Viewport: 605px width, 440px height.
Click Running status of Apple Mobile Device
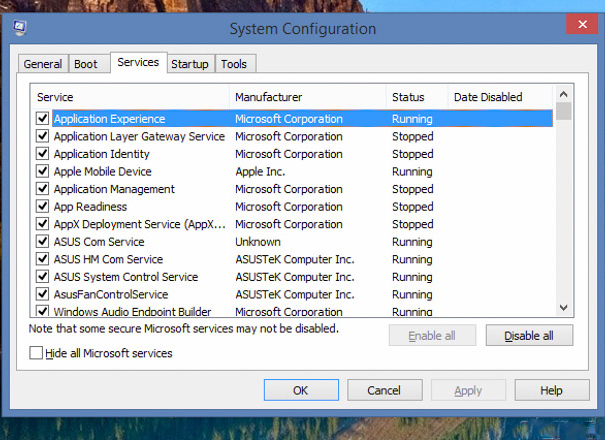(x=412, y=171)
